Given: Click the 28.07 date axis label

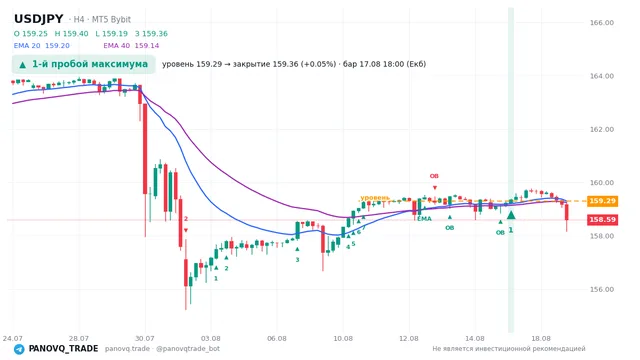Looking at the screenshot, I should tap(79, 338).
